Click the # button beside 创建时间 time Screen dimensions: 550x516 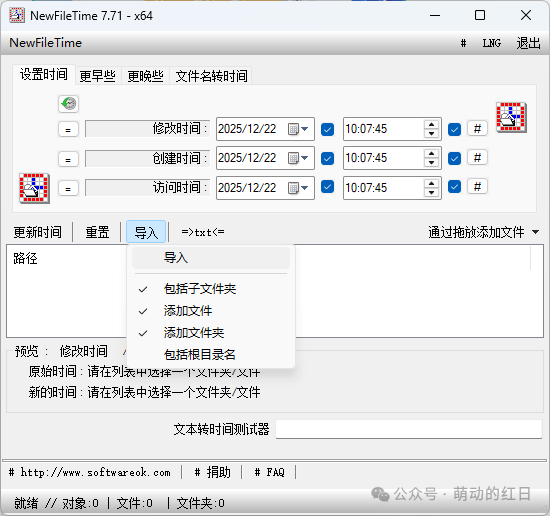[477, 158]
